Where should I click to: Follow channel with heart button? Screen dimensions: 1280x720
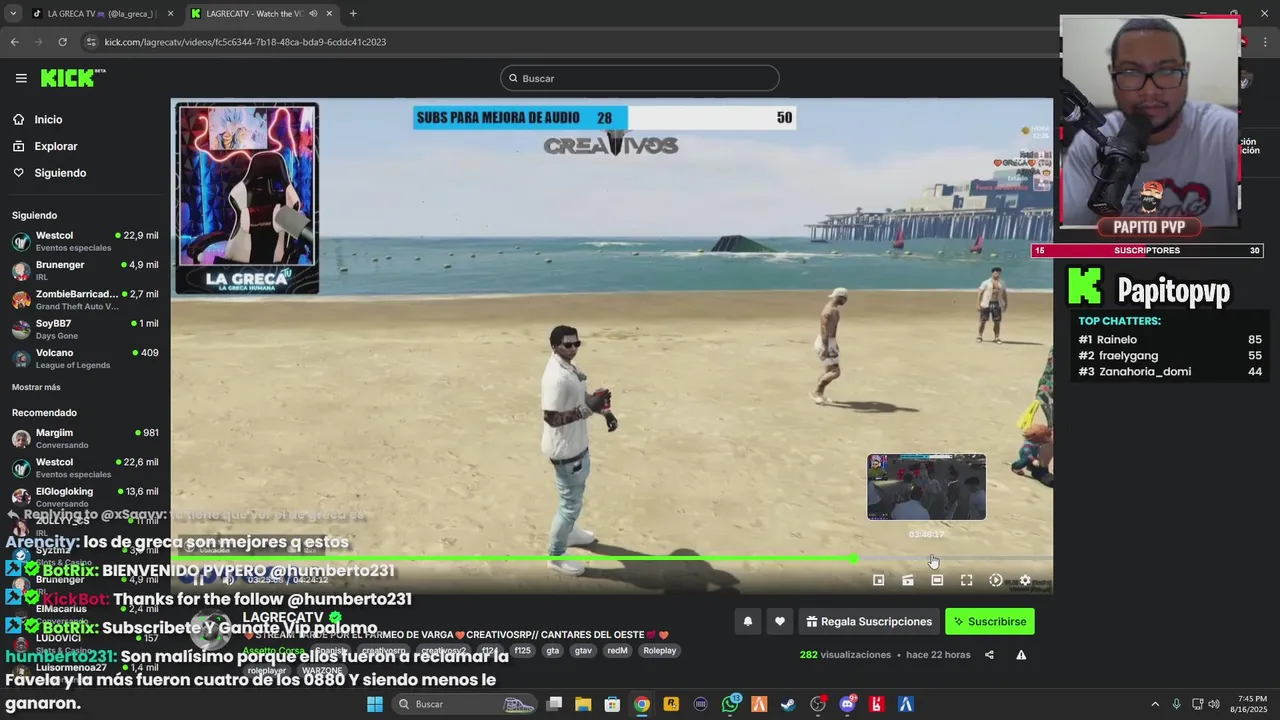pyautogui.click(x=780, y=622)
